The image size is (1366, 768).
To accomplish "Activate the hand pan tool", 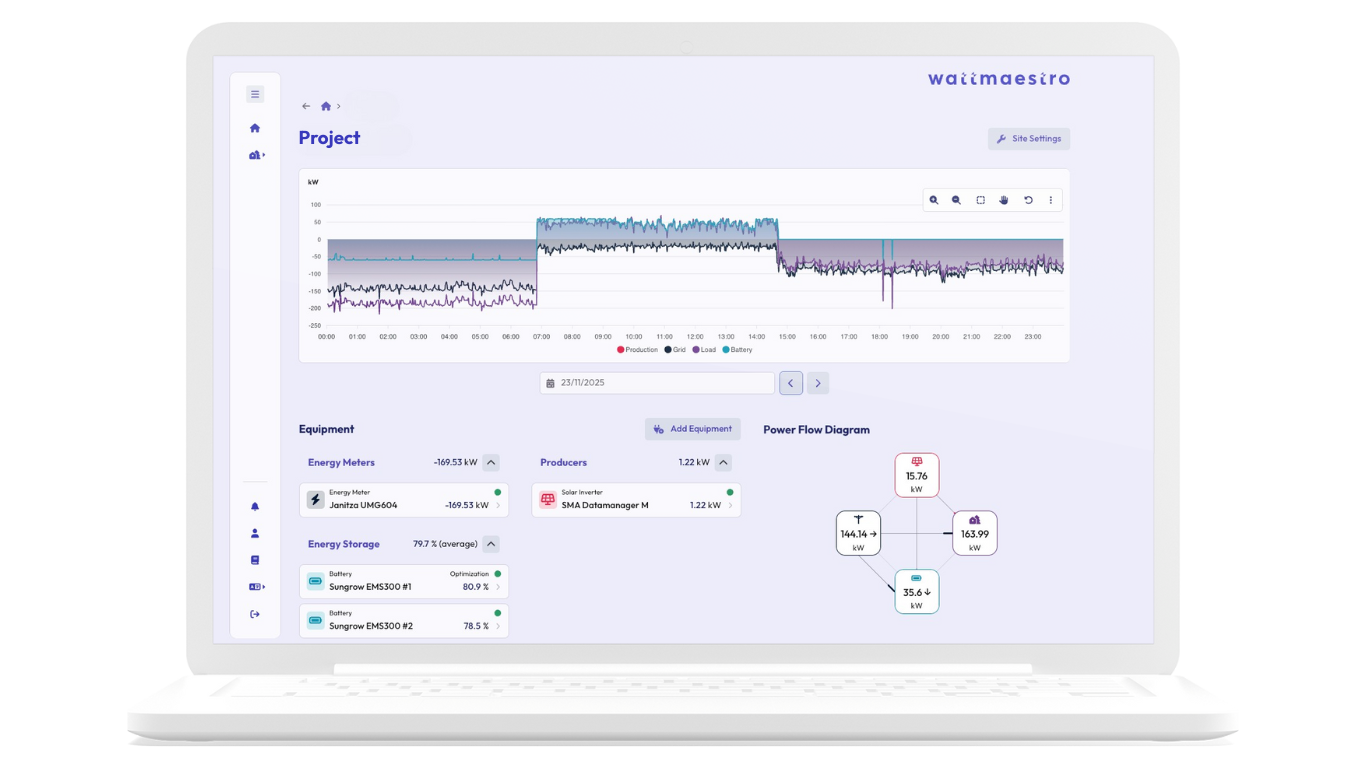I will 1004,200.
